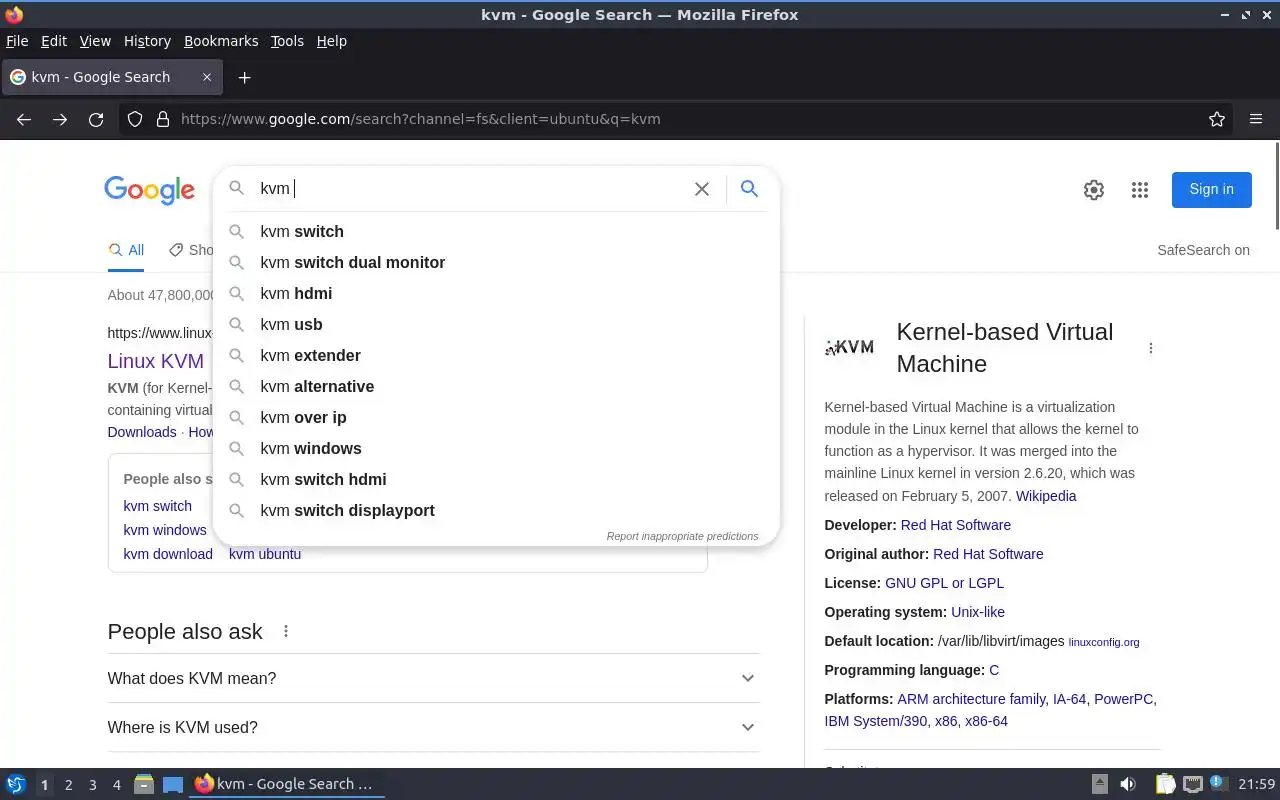Click the volume speaker tray icon

(1128, 784)
